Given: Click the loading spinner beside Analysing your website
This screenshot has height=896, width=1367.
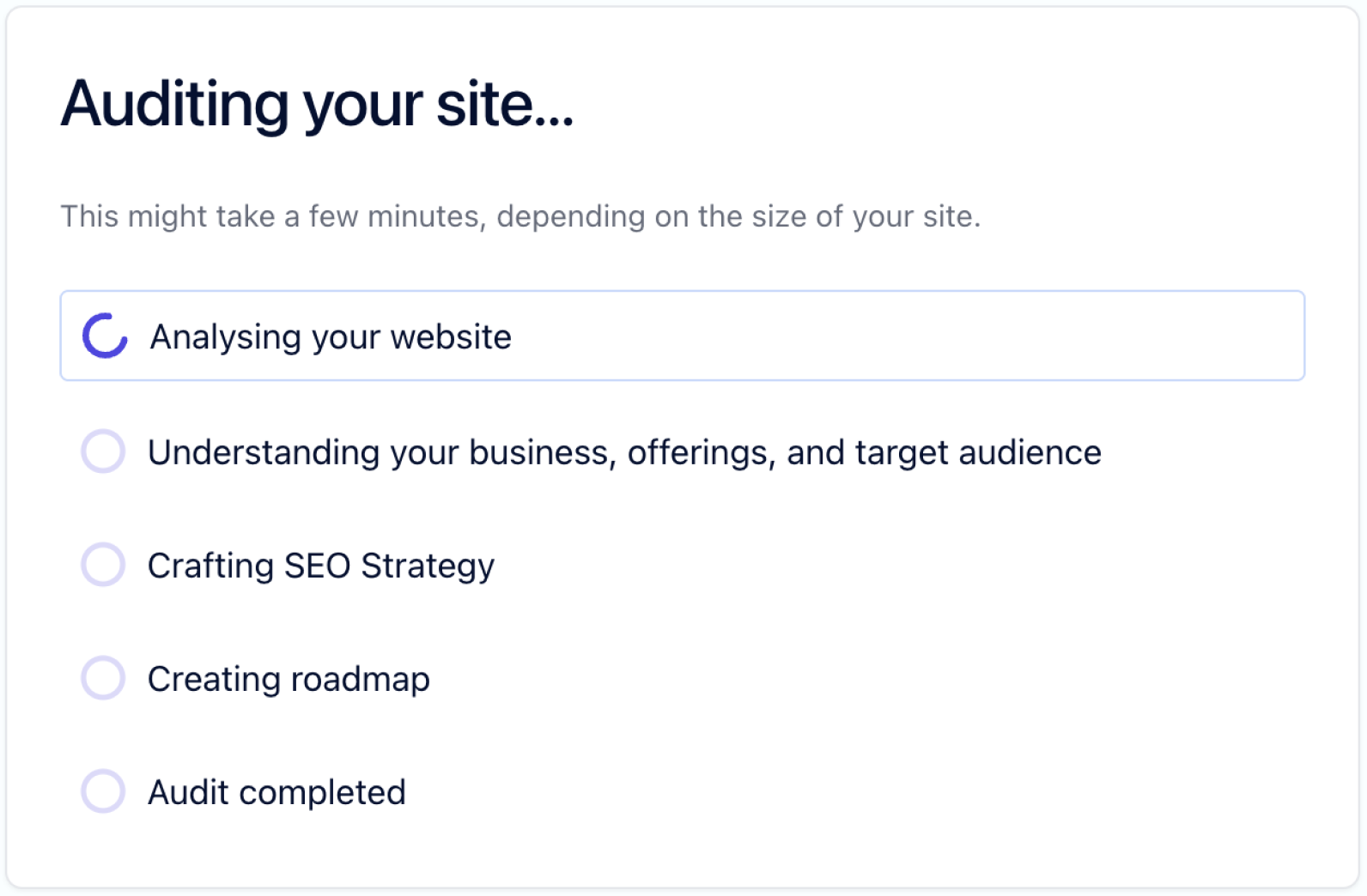Looking at the screenshot, I should point(105,336).
